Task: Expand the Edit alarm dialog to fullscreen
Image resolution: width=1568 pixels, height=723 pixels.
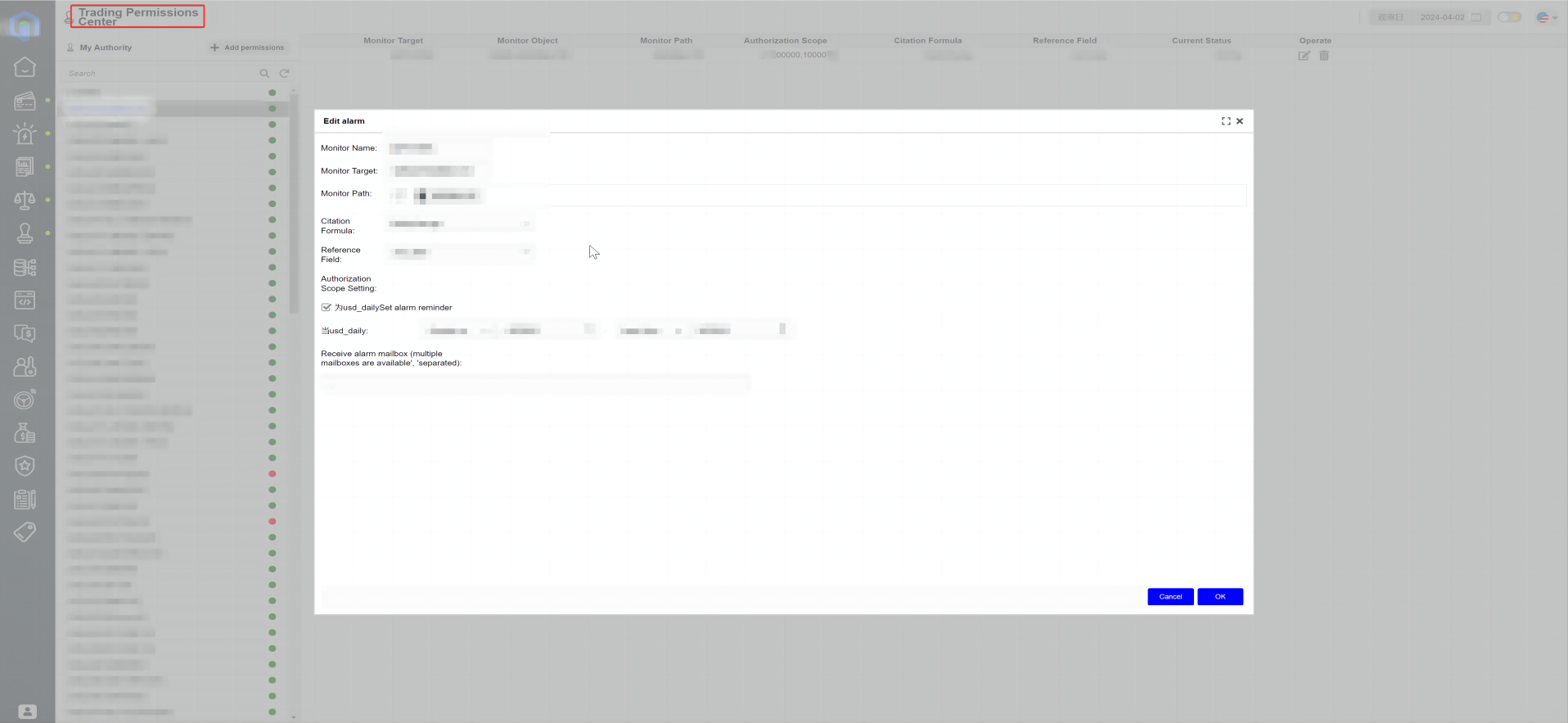Action: click(1226, 121)
